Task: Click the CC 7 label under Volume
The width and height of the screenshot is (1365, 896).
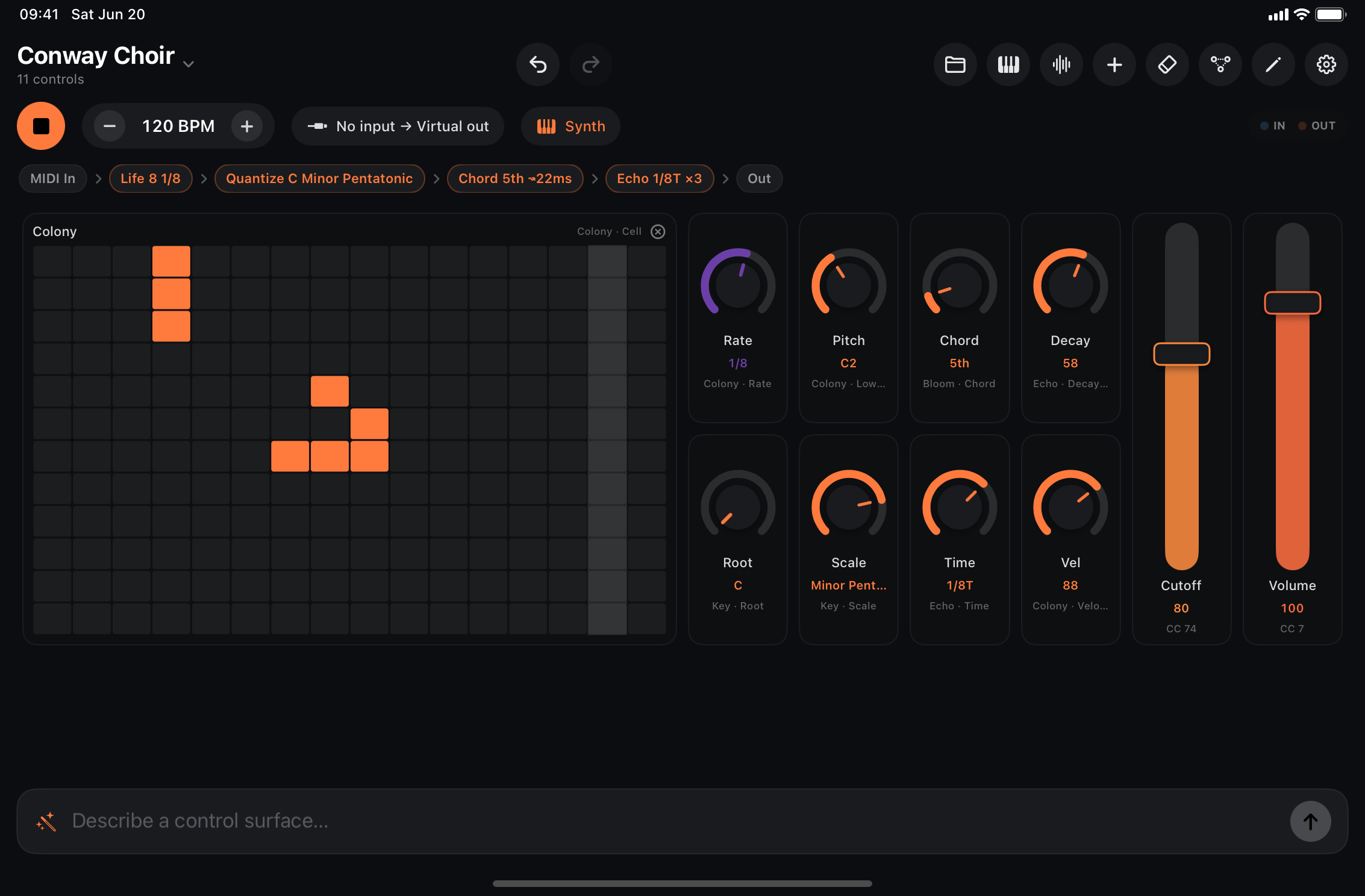Action: coord(1292,629)
